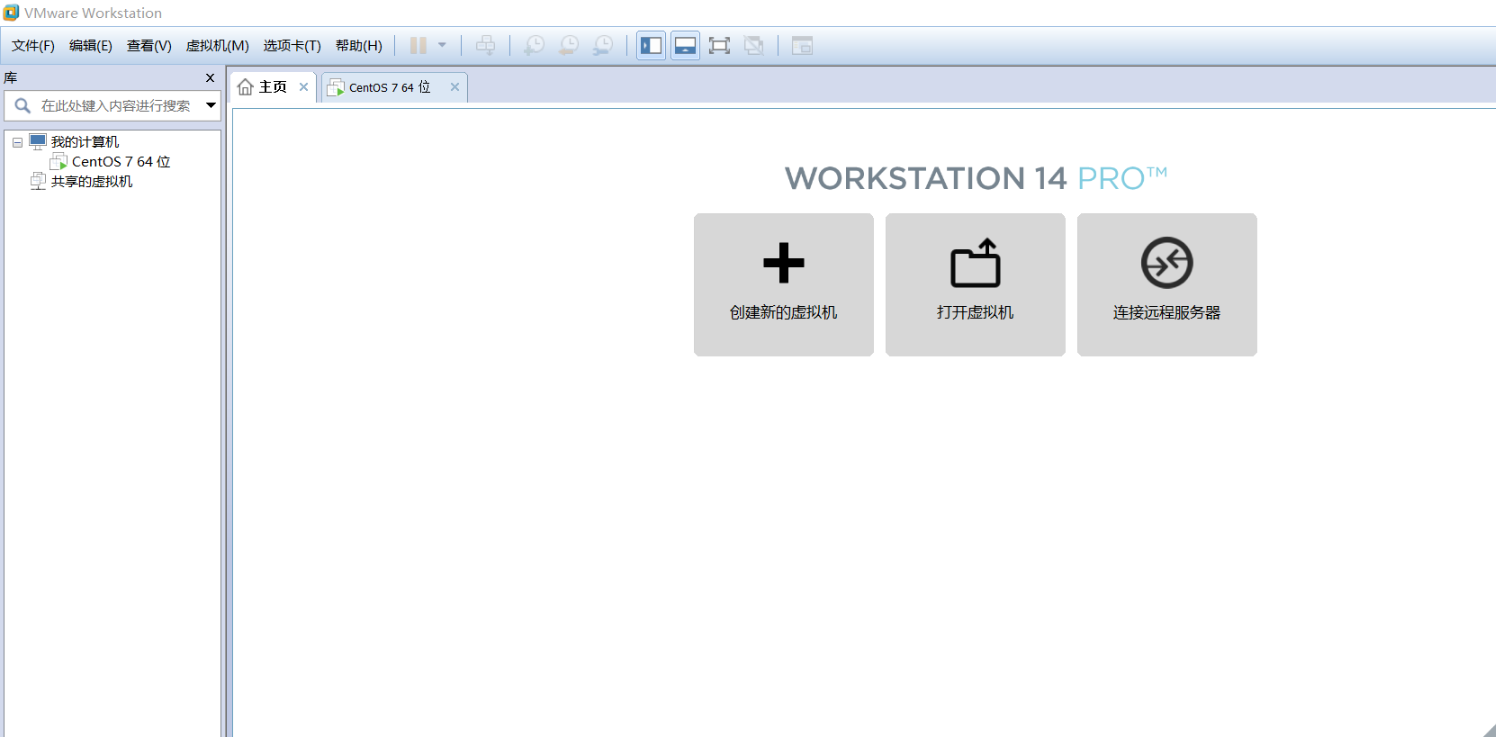
Task: Click the revert to snapshot icon
Action: [569, 45]
